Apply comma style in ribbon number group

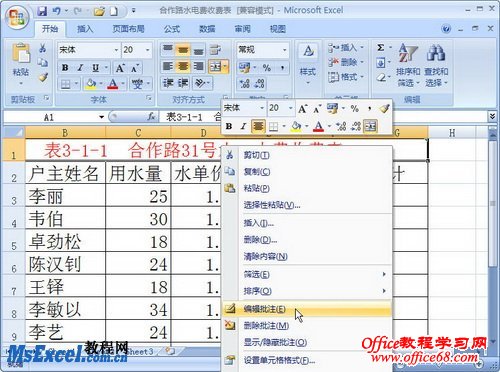pos(282,68)
